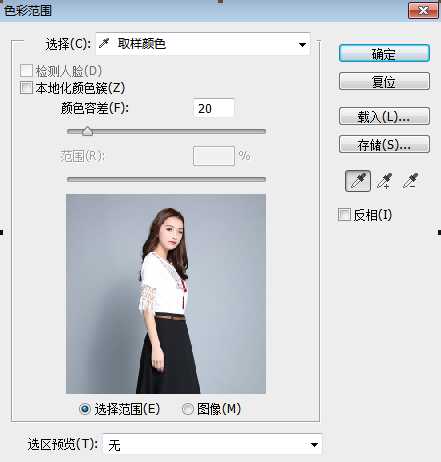The width and height of the screenshot is (441, 462).
Task: Click the 确定 button
Action: click(x=384, y=54)
